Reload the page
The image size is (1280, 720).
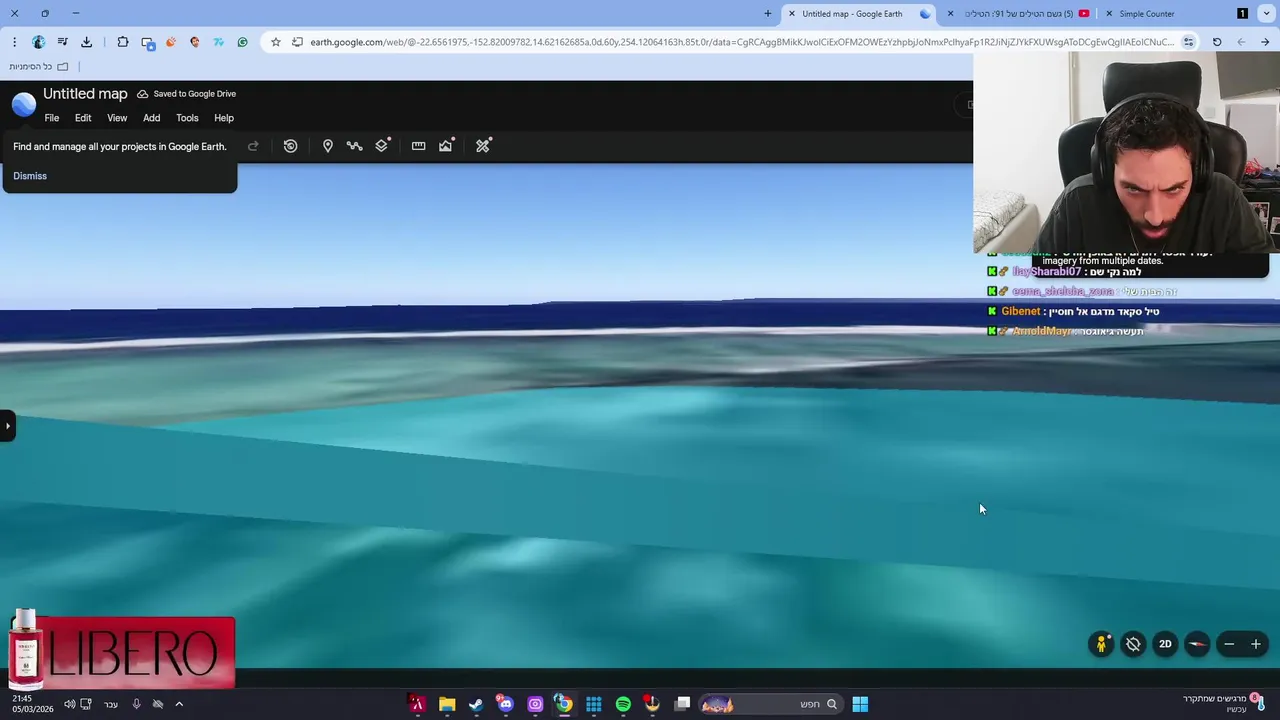(1217, 42)
